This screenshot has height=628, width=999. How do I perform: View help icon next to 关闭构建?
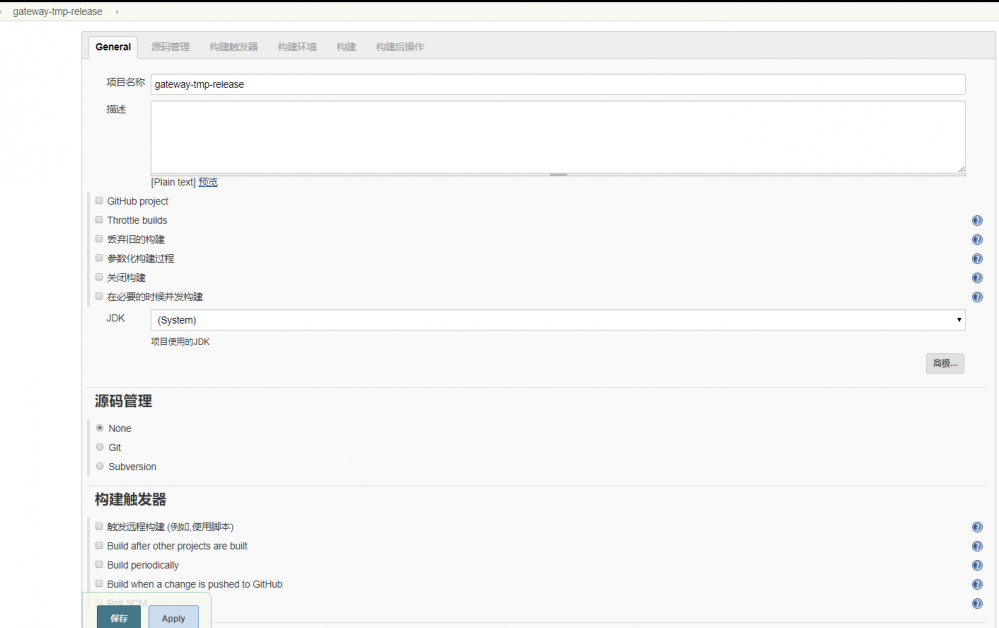pyautogui.click(x=977, y=277)
